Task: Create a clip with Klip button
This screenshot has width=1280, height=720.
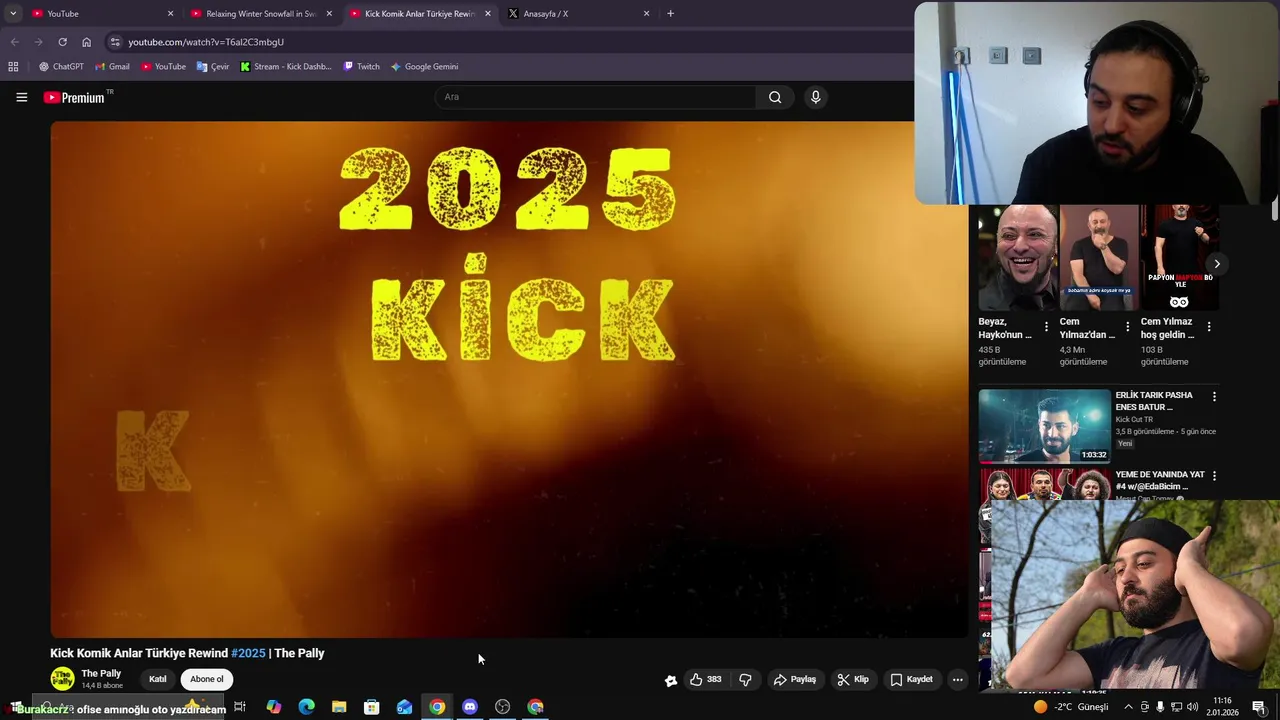Action: (853, 679)
